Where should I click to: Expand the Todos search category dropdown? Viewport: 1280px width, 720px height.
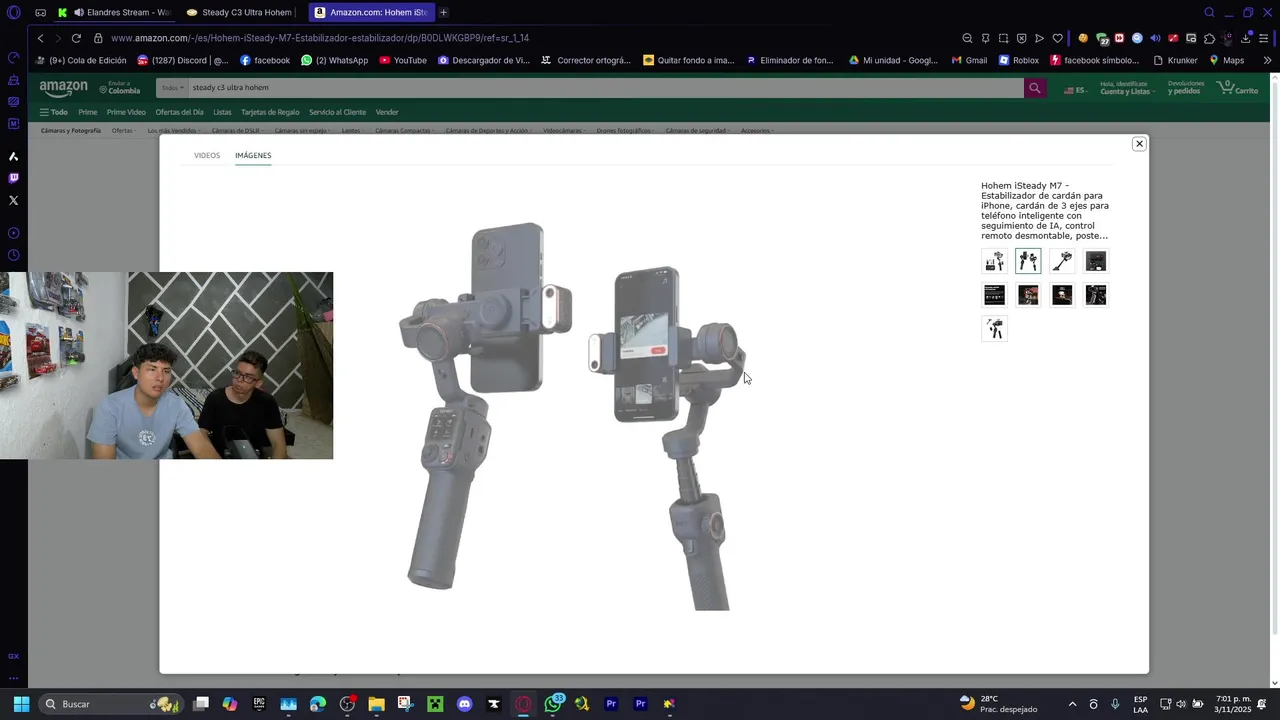point(173,88)
